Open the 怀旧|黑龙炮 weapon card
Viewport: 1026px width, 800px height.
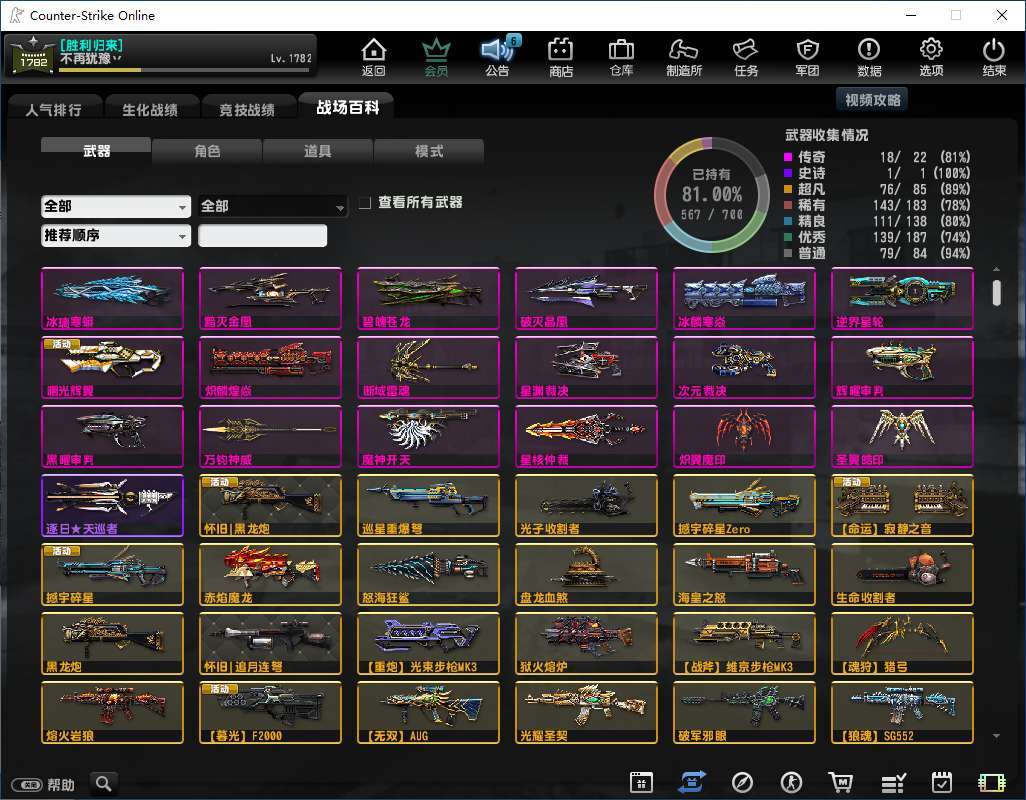click(270, 506)
